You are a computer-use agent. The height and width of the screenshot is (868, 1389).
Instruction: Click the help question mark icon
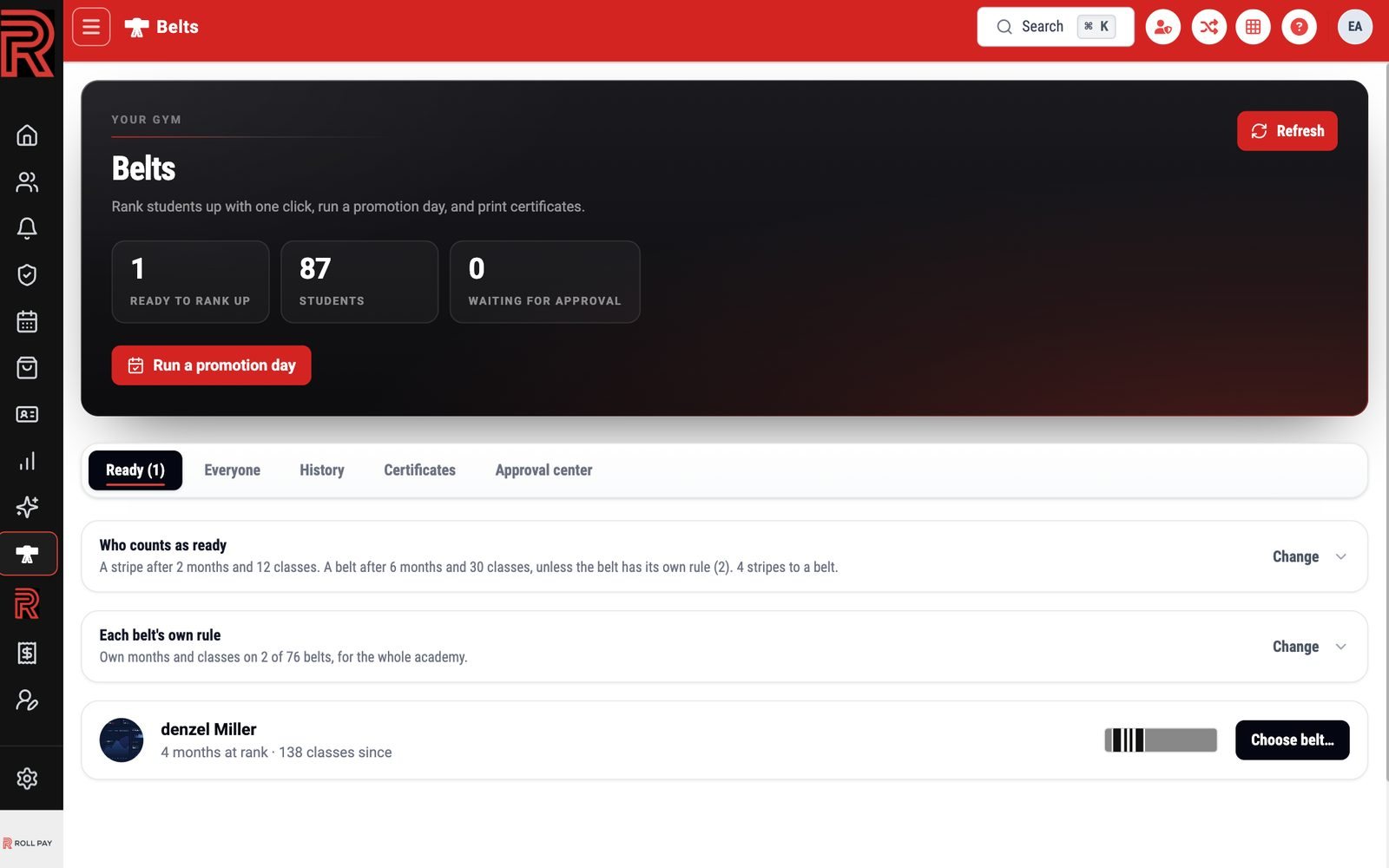pos(1299,27)
